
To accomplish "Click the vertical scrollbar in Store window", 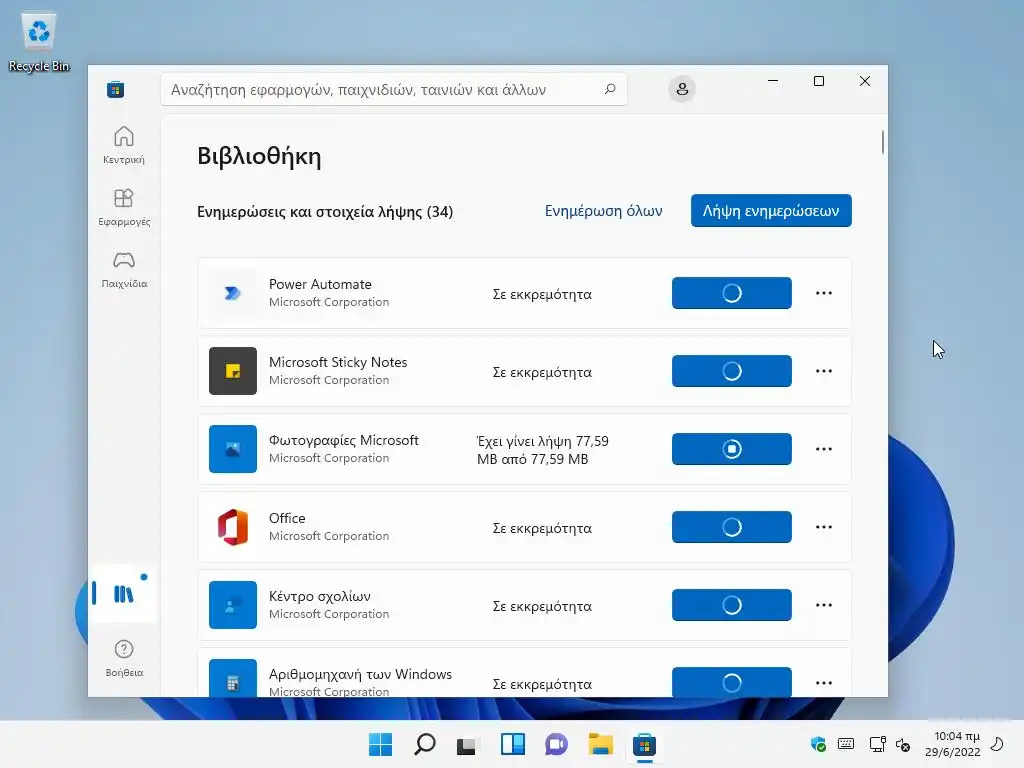I will 882,142.
